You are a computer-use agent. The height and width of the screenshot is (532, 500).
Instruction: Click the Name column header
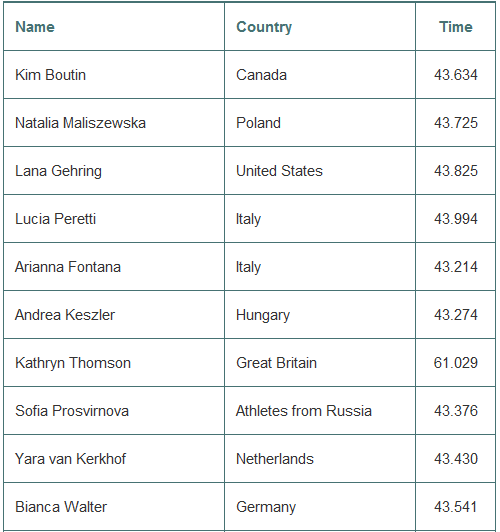point(35,27)
